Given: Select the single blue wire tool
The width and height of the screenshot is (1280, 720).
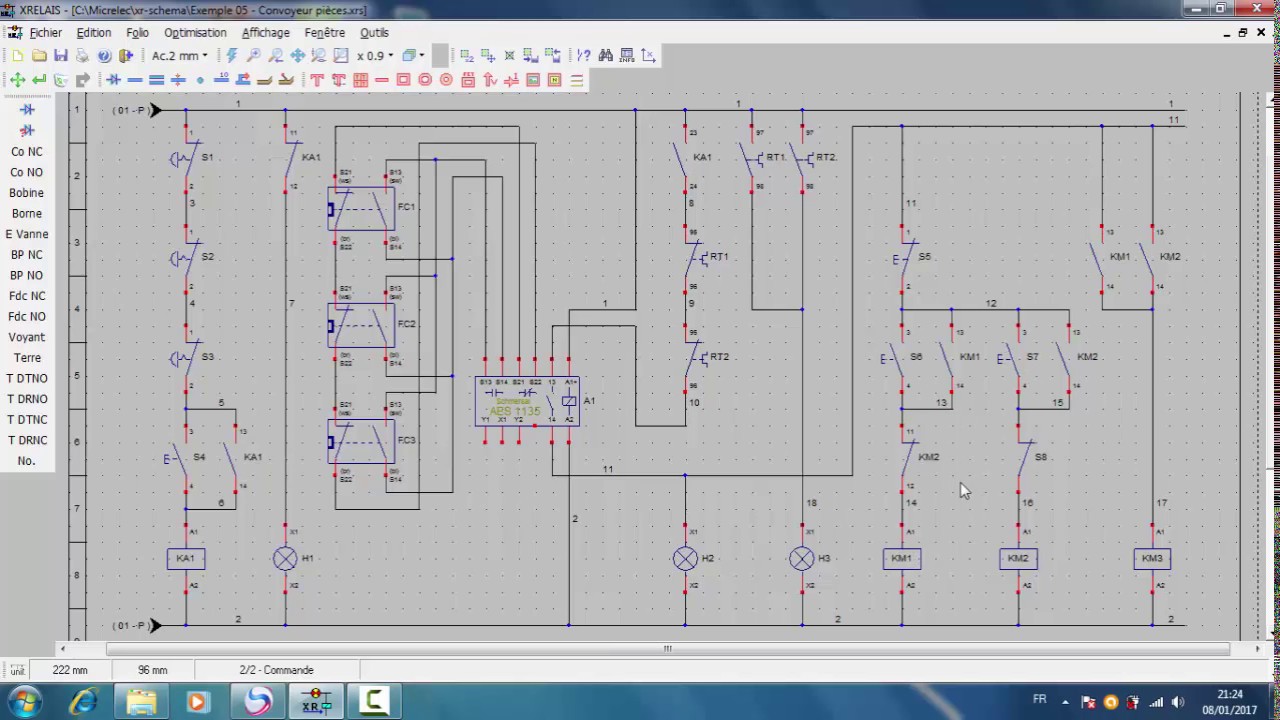Looking at the screenshot, I should point(135,80).
